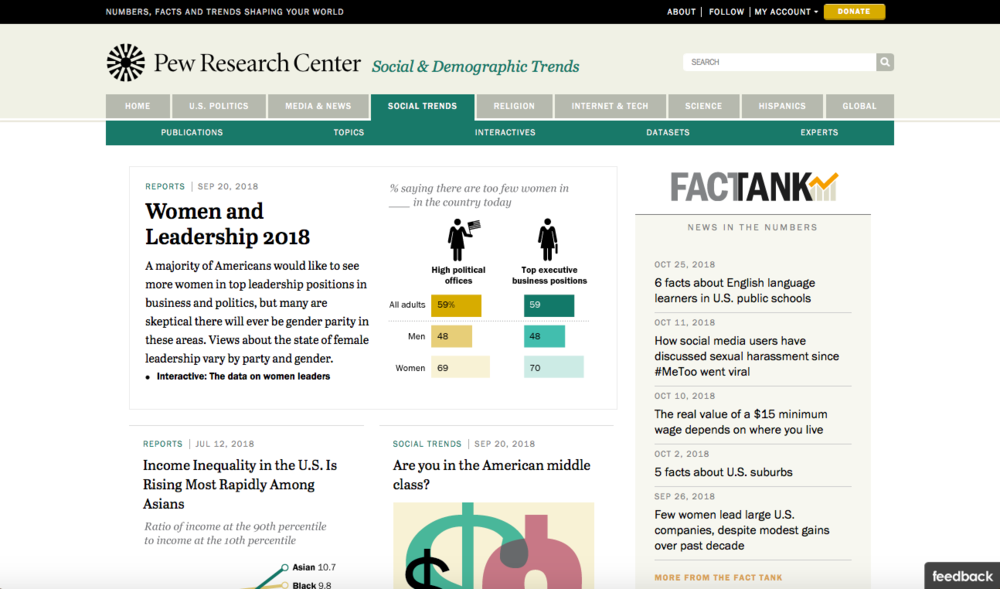The height and width of the screenshot is (589, 1000).
Task: Click the Donate button
Action: tap(854, 11)
